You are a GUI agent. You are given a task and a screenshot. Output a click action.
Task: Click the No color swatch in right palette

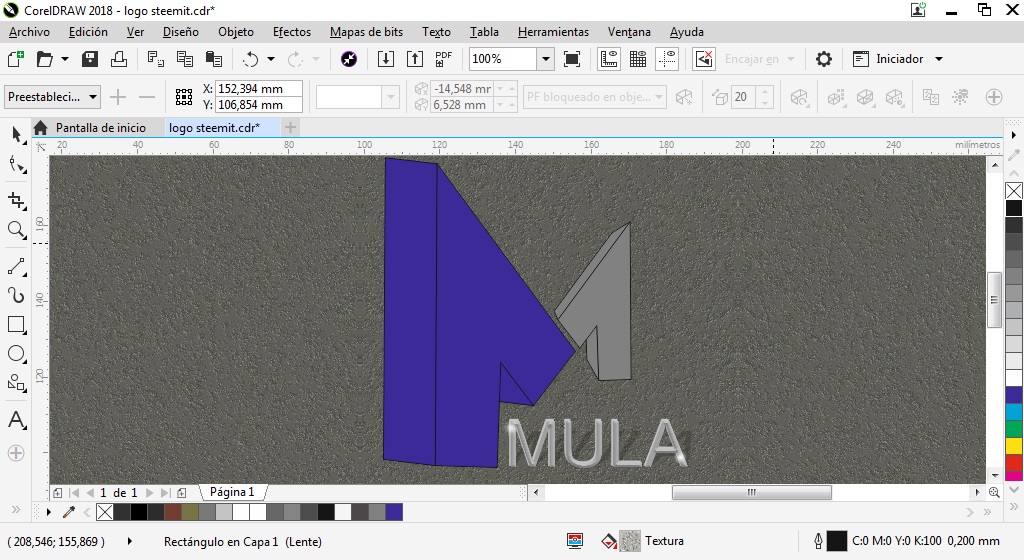[x=1014, y=191]
